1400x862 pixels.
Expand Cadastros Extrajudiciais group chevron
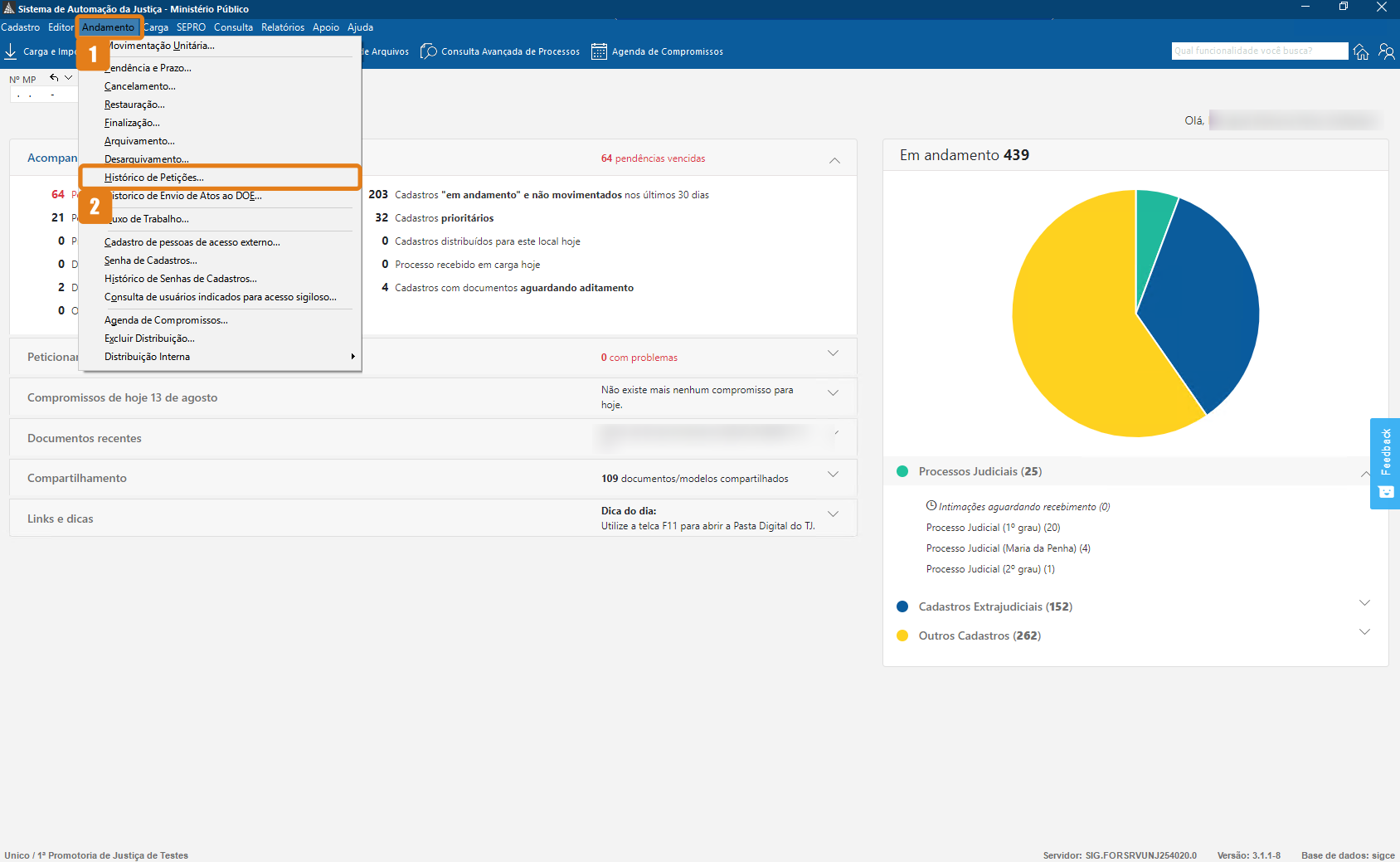tap(1364, 603)
